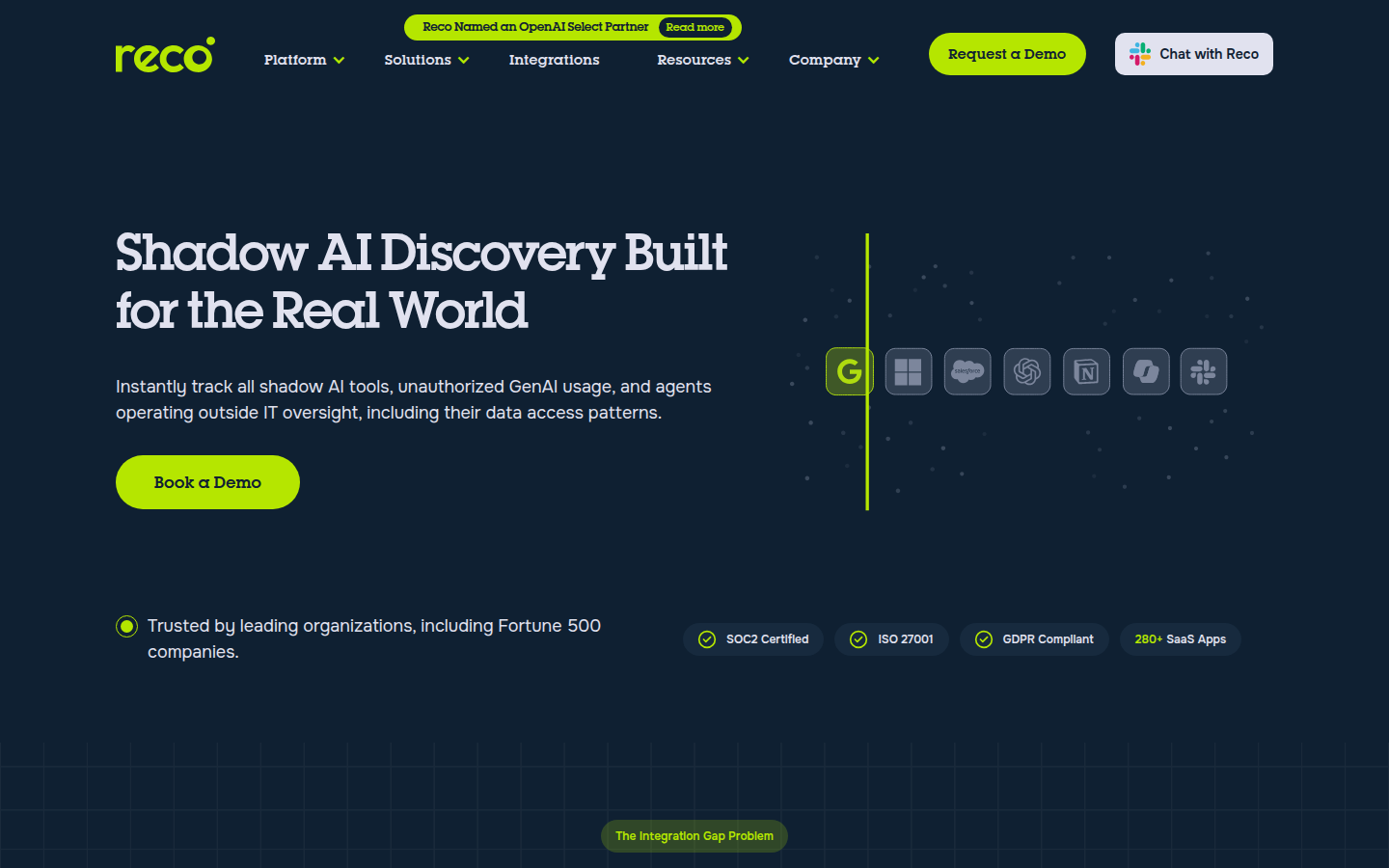Open the Platform navigation item
The width and height of the screenshot is (1389, 868).
pos(295,60)
